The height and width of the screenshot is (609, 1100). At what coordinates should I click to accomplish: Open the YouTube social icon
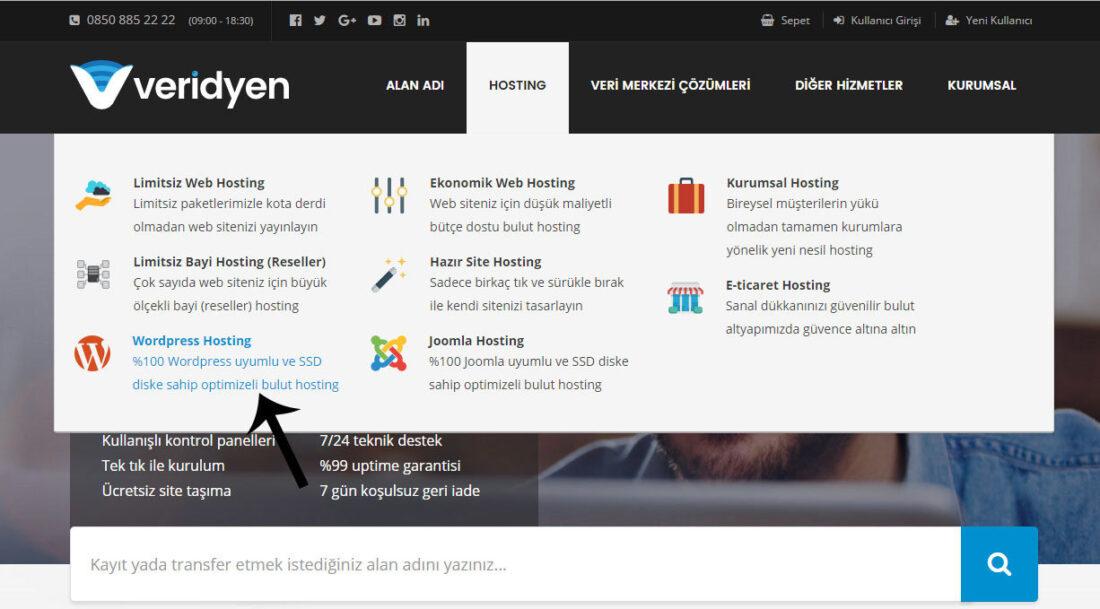click(x=375, y=20)
